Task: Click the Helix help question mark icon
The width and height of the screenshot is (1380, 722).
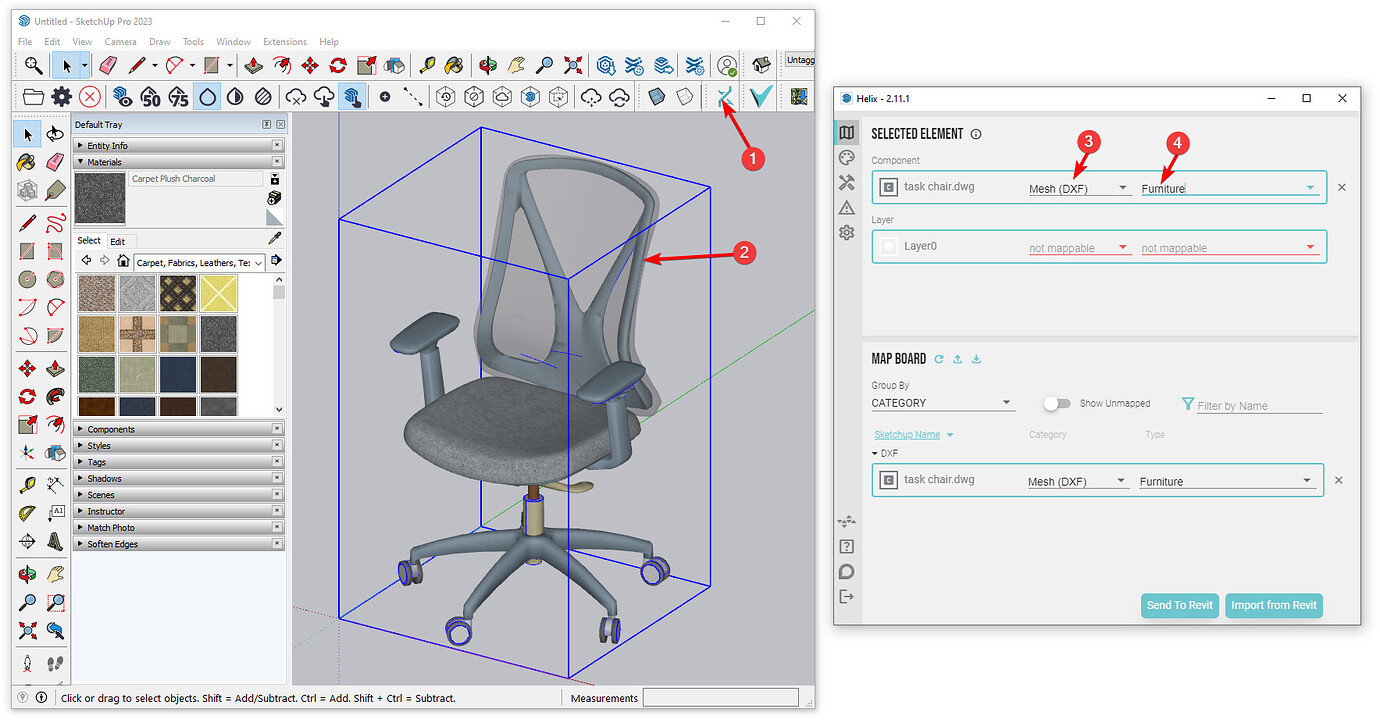Action: 847,546
